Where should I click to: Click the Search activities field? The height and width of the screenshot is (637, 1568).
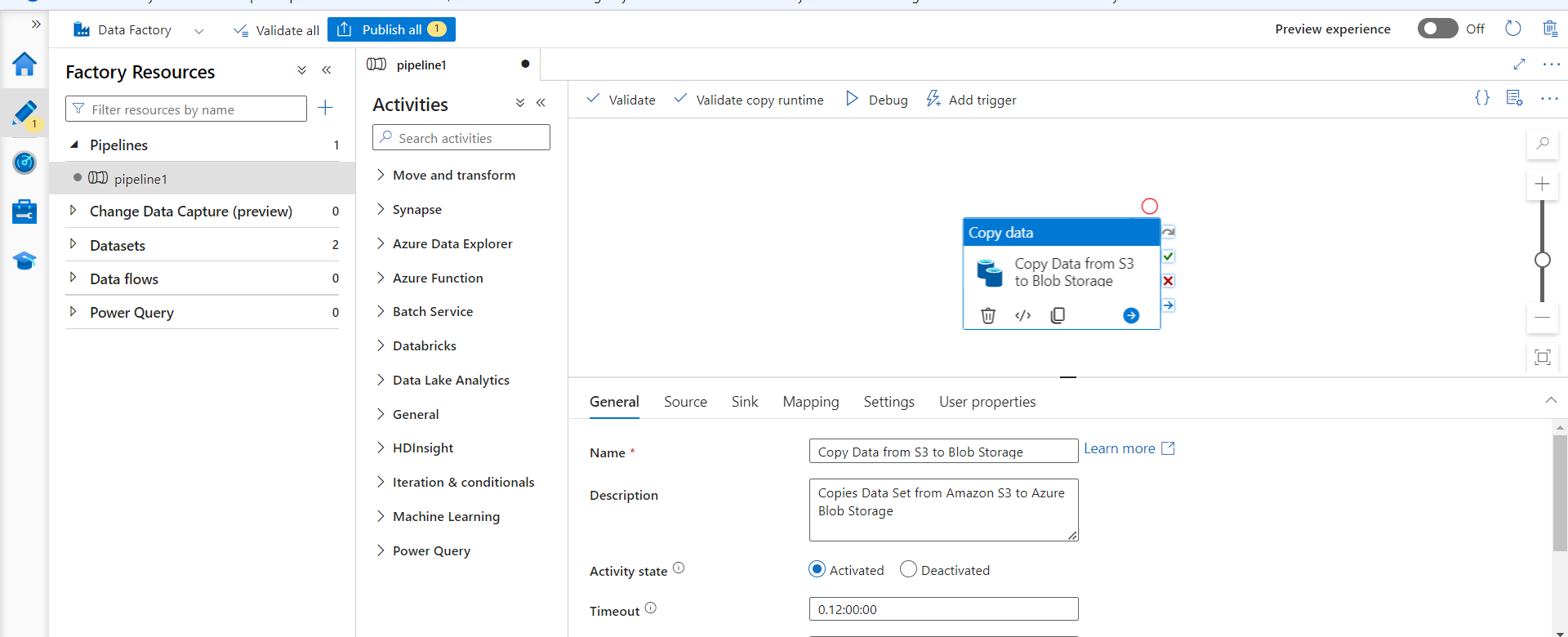tap(461, 137)
